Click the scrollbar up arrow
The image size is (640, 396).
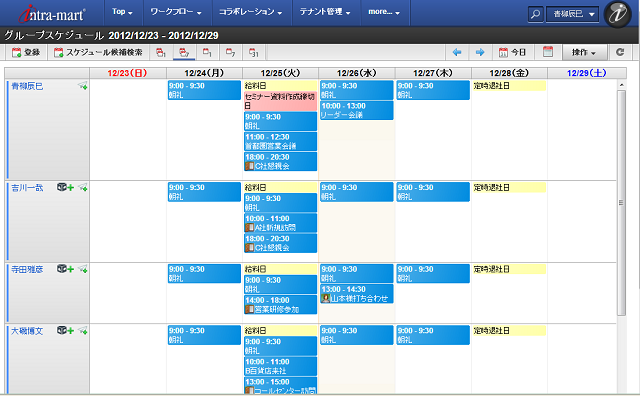tap(621, 85)
